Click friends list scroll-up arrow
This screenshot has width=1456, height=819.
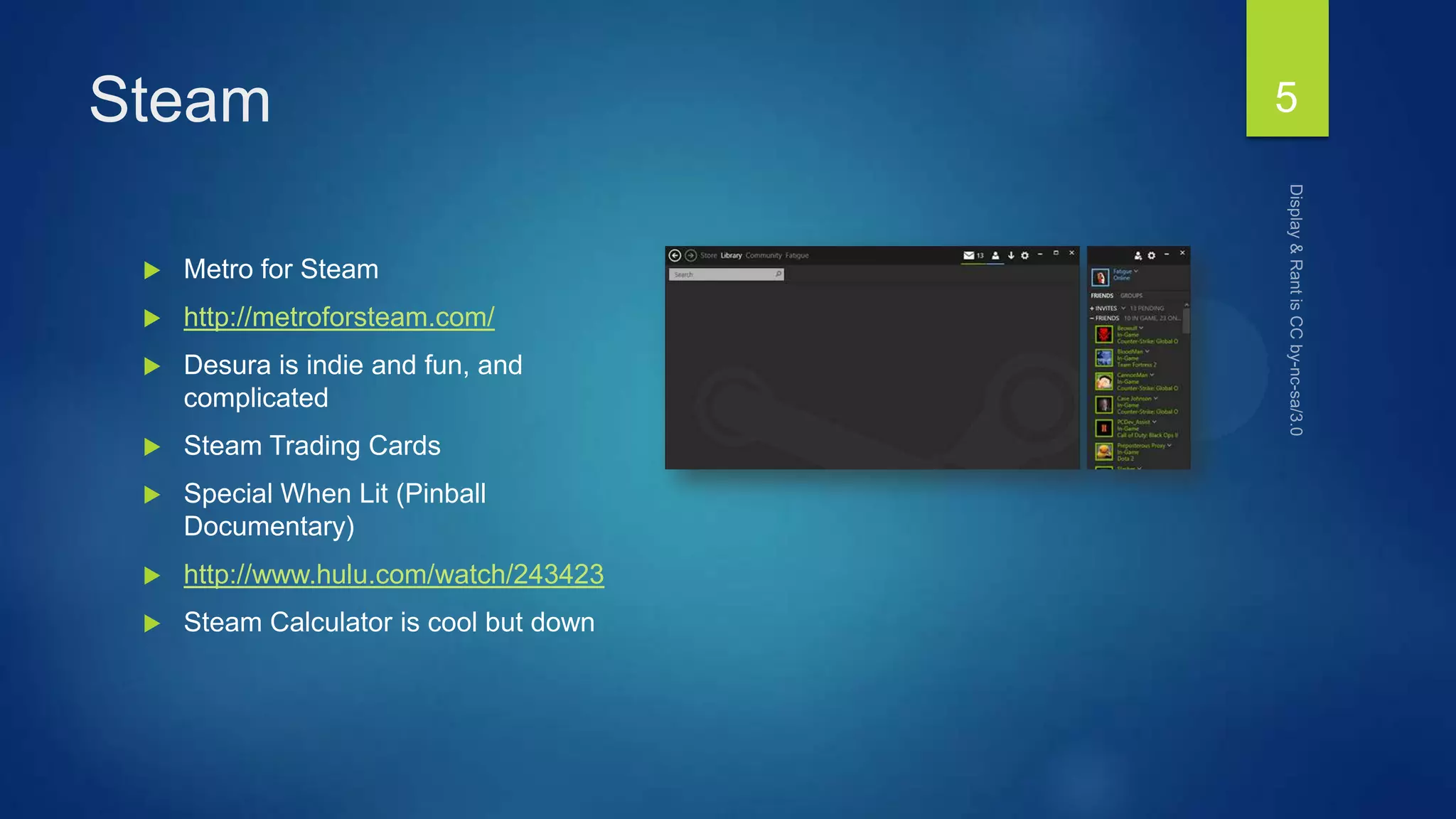(1186, 305)
